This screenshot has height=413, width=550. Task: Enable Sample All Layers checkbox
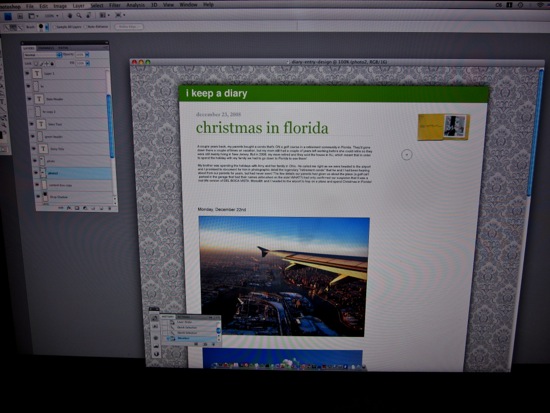[x=55, y=27]
